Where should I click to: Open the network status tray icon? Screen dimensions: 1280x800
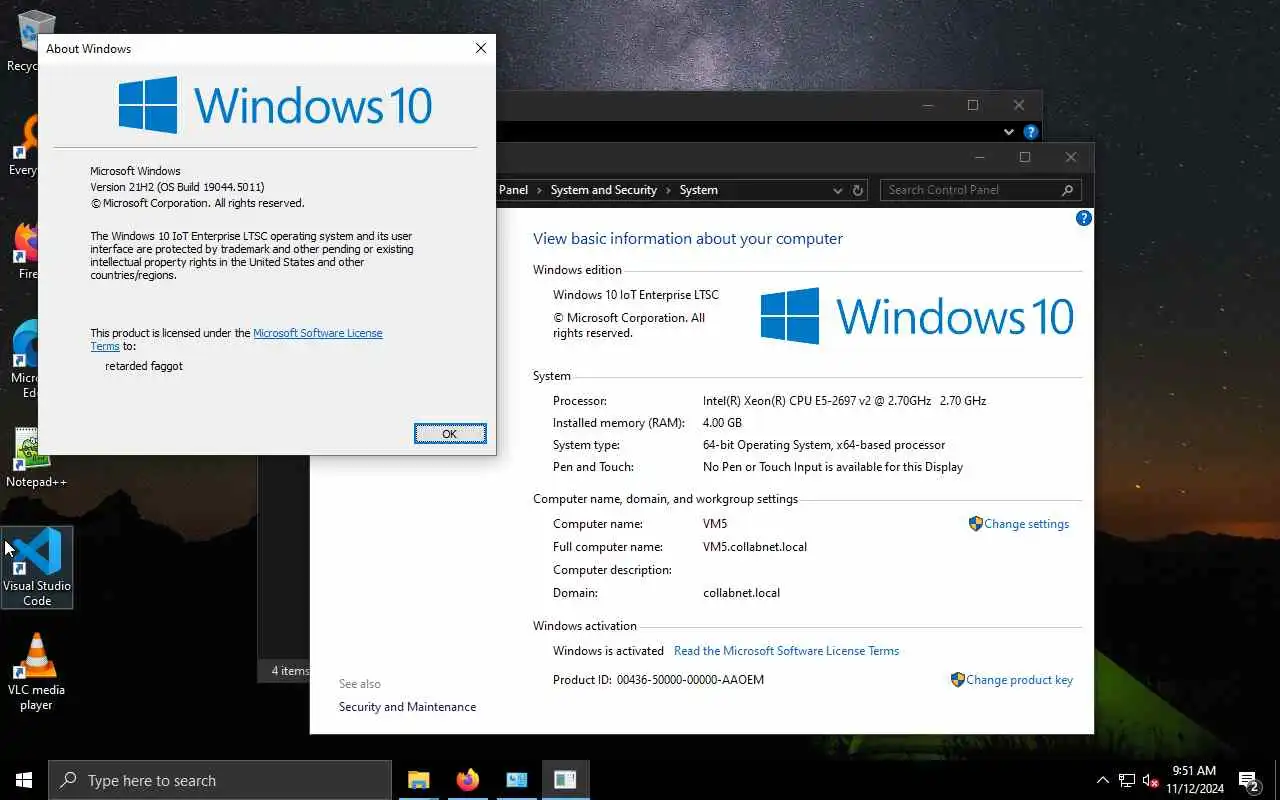tap(1127, 780)
